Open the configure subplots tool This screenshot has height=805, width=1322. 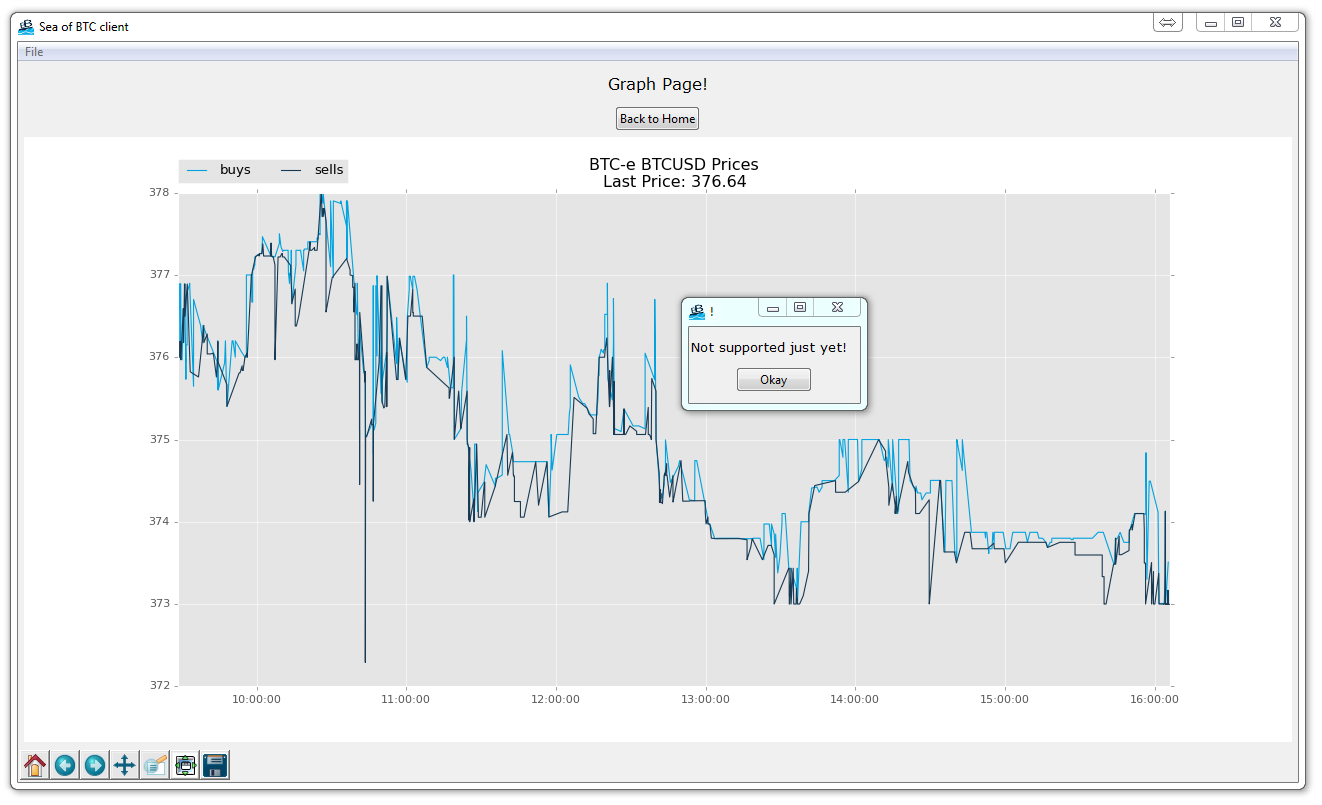(x=185, y=764)
